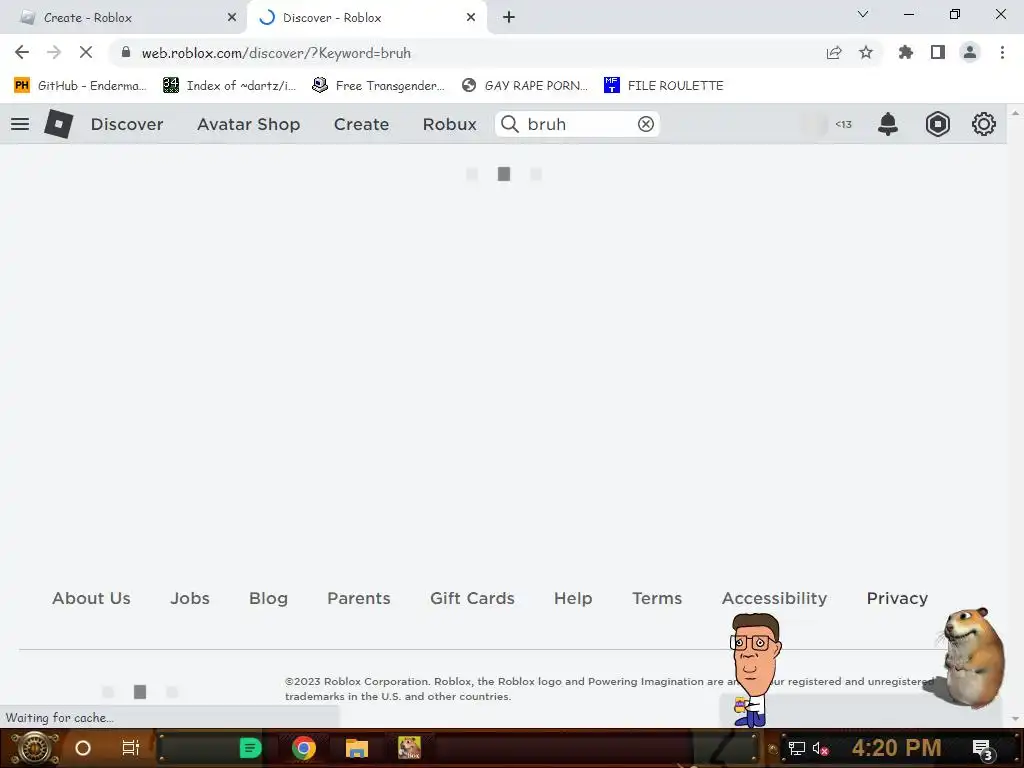Open the Help footer link
Viewport: 1024px width, 768px height.
point(573,598)
